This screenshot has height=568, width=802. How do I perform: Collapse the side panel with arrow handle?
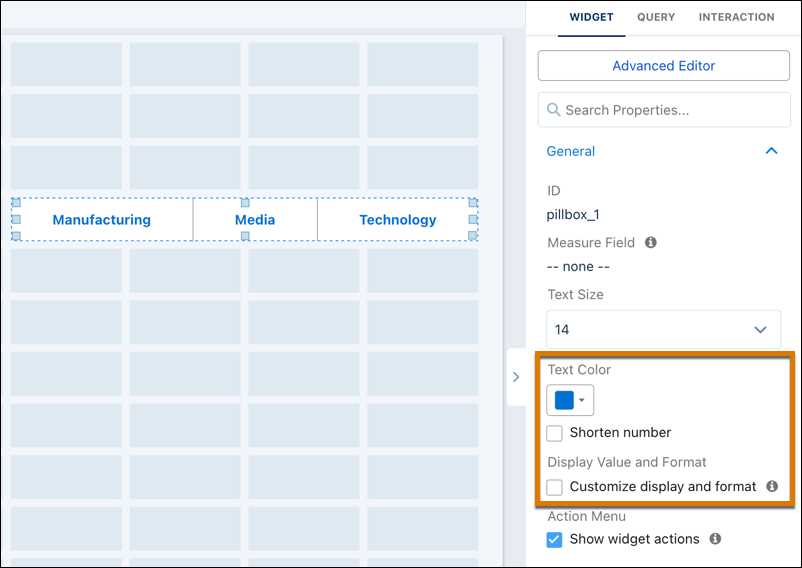click(x=516, y=377)
